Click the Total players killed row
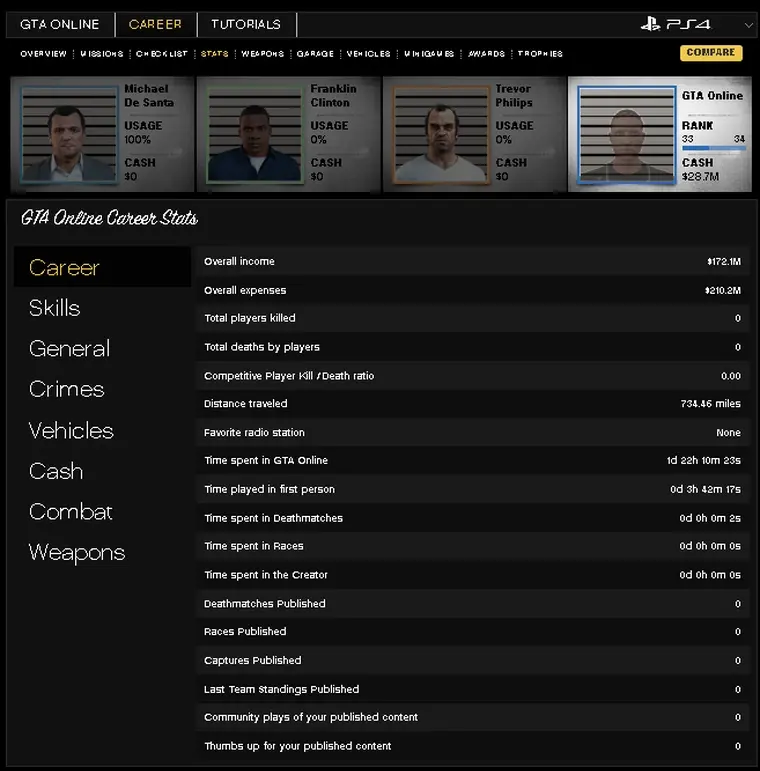 coord(473,318)
